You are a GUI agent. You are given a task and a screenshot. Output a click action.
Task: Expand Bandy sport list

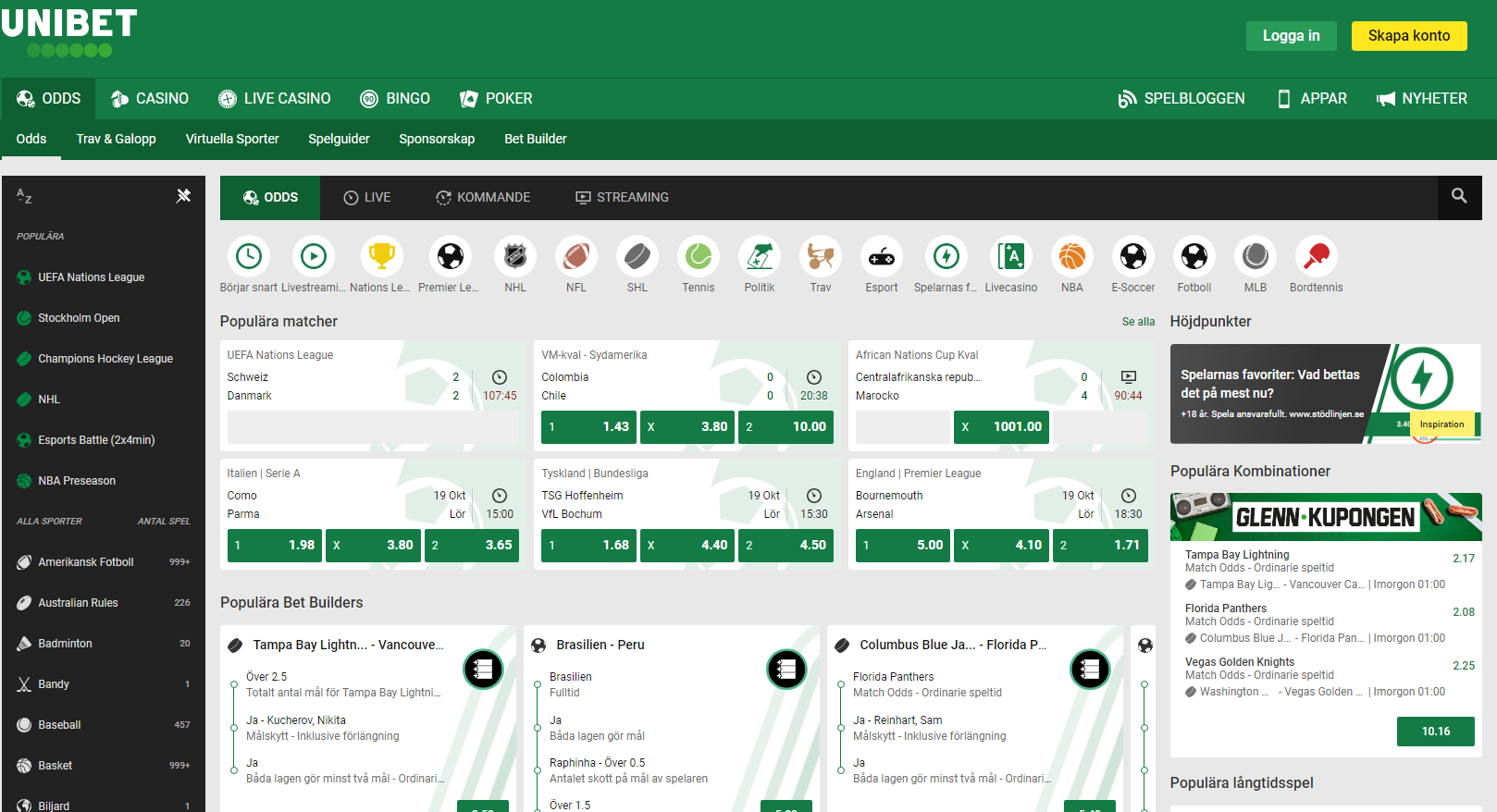point(103,684)
